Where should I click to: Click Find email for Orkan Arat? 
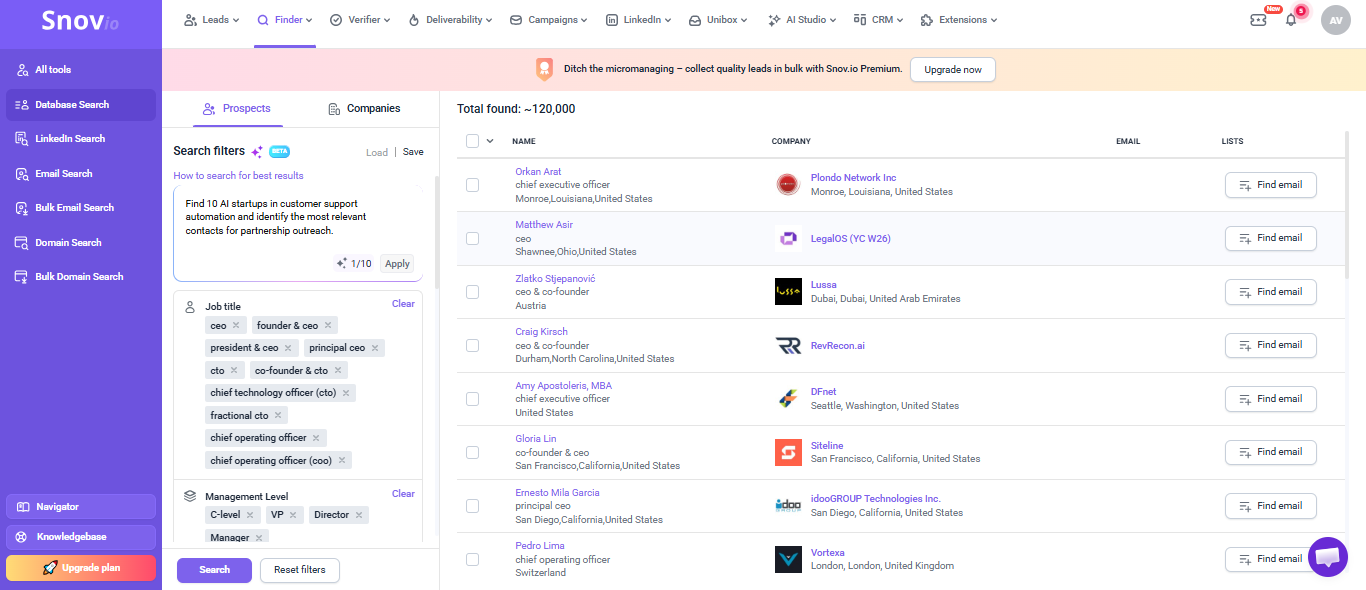[x=1270, y=185]
